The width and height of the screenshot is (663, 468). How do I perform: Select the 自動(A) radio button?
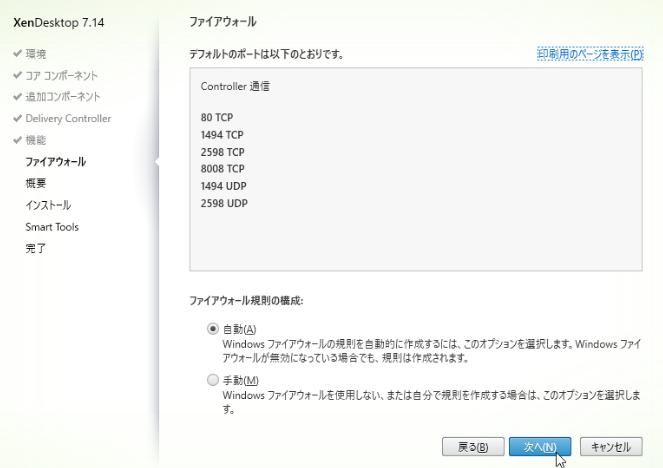pyautogui.click(x=213, y=328)
